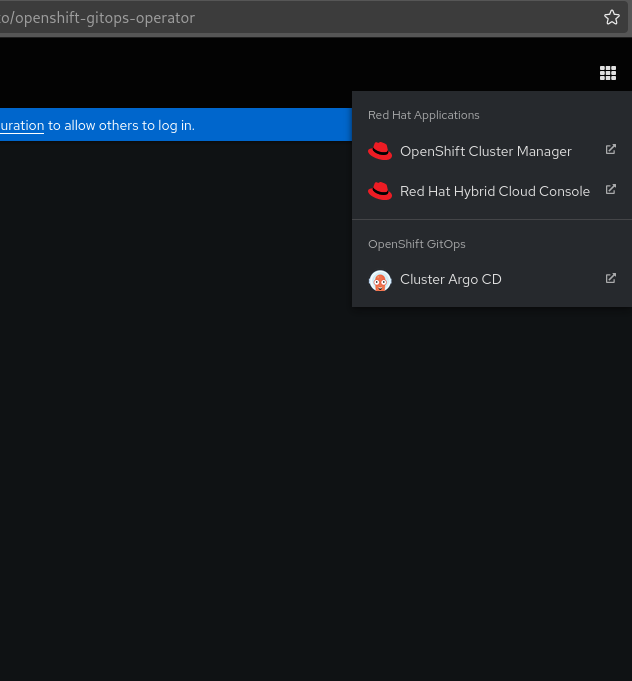This screenshot has height=681, width=632.
Task: Click external link icon for OpenShift Cluster Manager
Action: [x=611, y=149]
